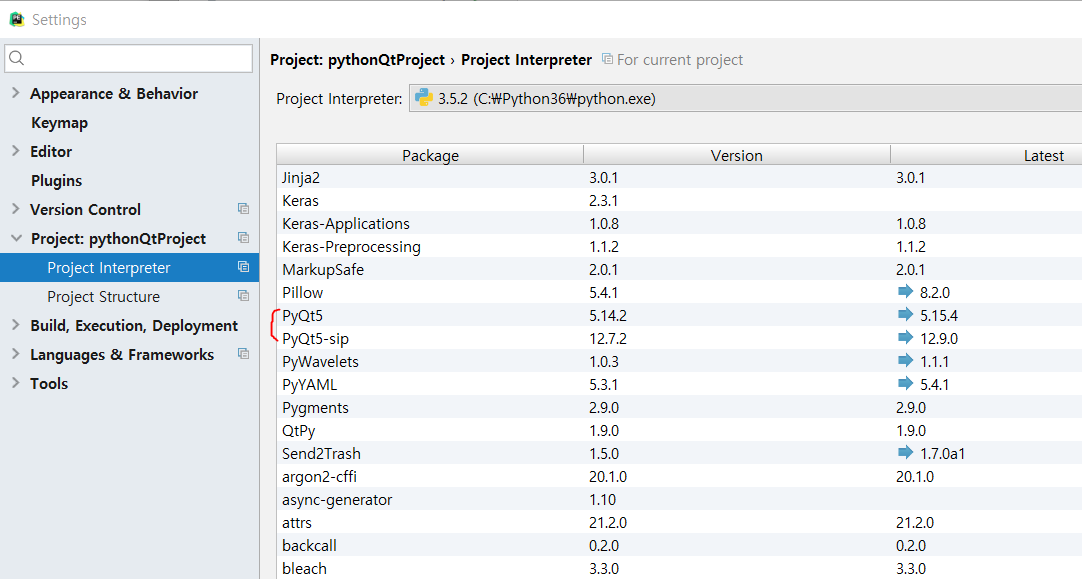Viewport: 1082px width, 579px height.
Task: Expand Appearance & Behavior section
Action: [x=15, y=93]
